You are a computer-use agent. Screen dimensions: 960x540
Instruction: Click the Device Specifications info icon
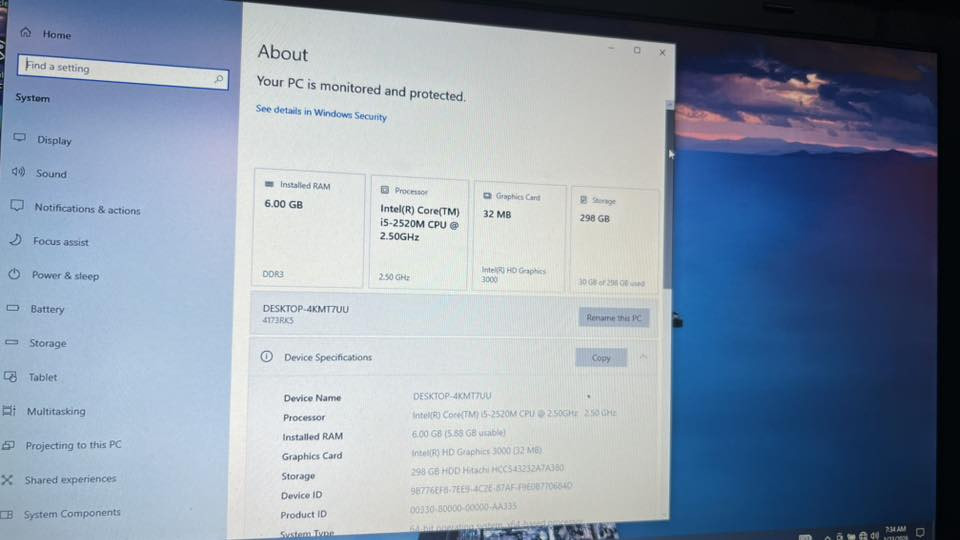266,356
